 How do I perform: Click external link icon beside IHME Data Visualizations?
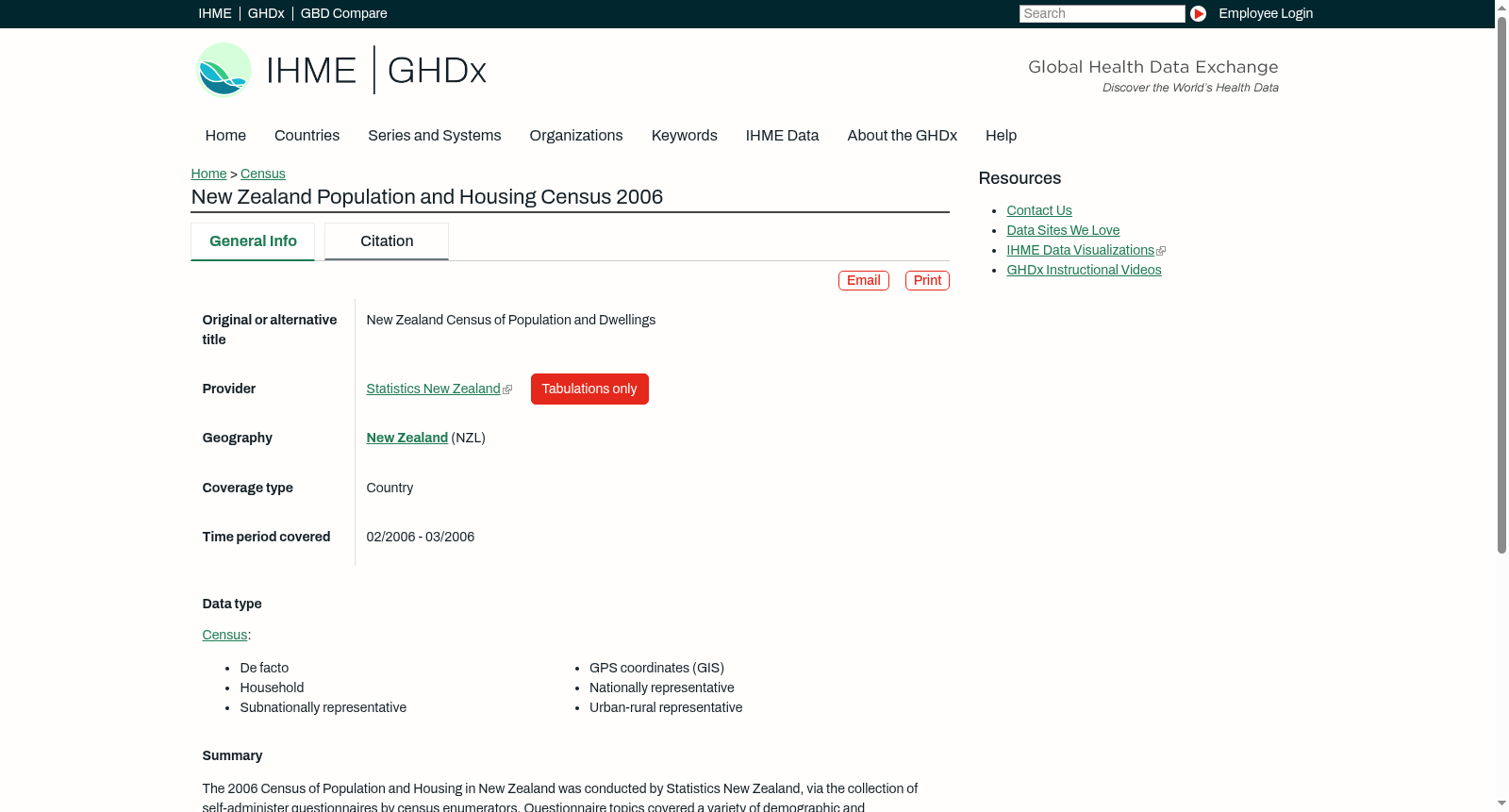click(1161, 251)
